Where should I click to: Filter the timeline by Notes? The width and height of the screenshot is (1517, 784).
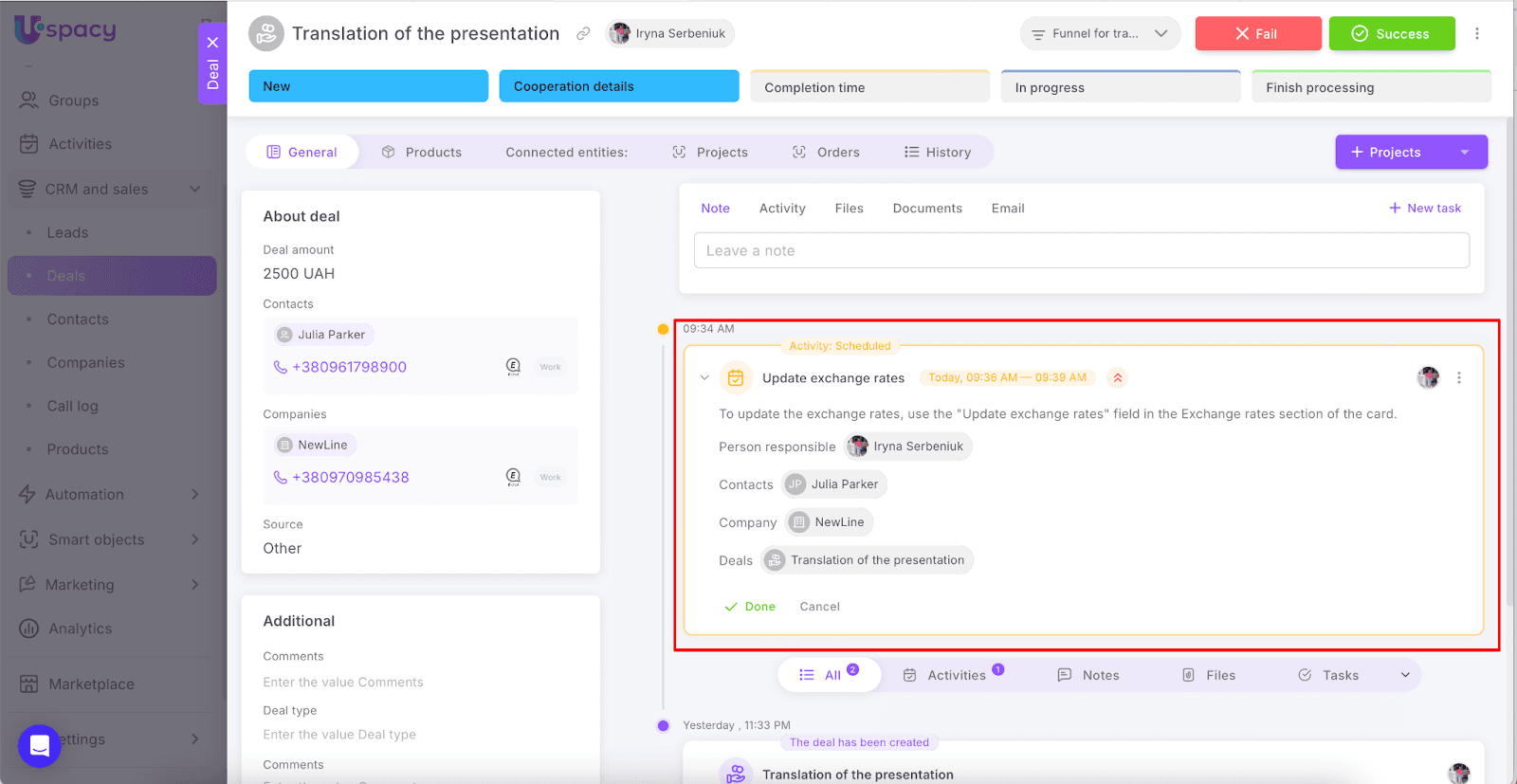[1088, 675]
